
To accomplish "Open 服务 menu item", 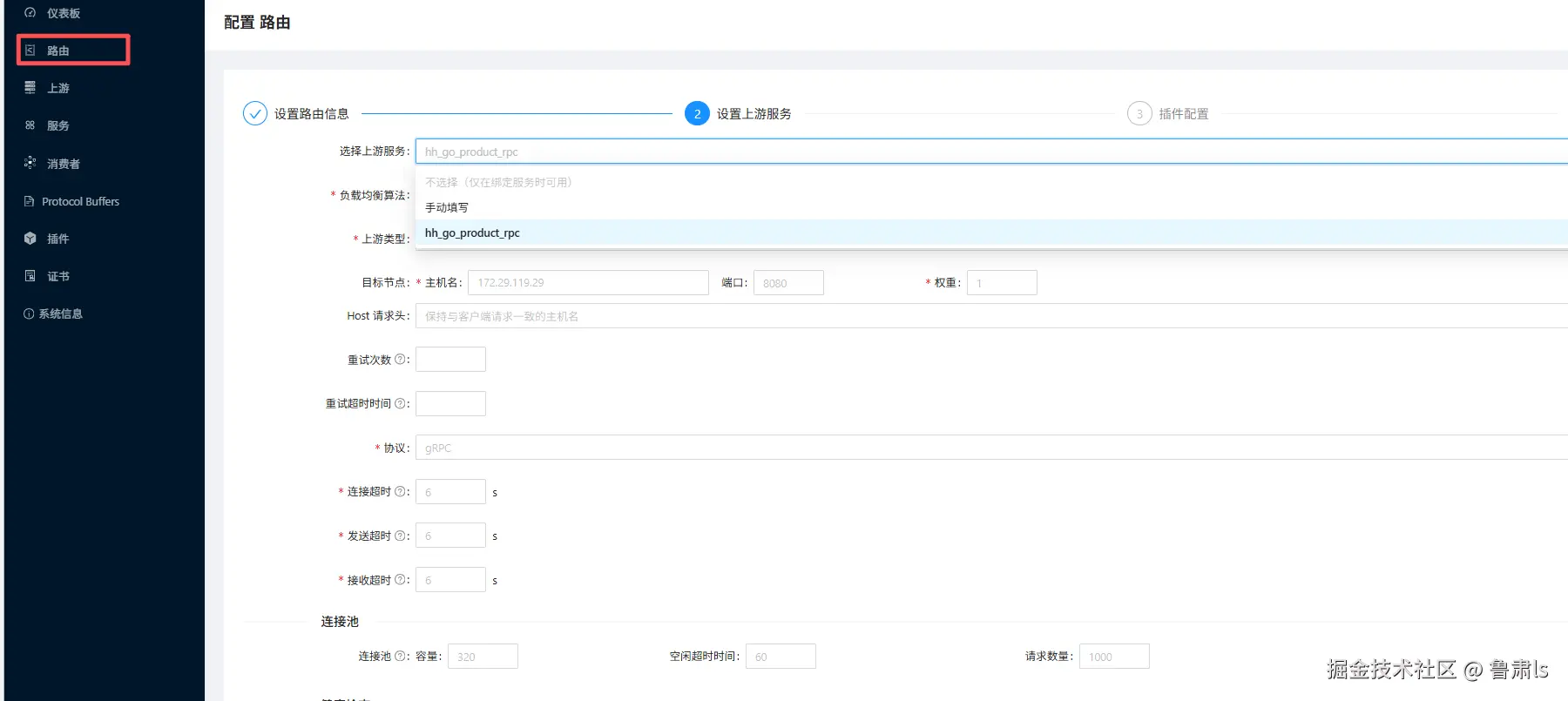I will pos(105,125).
